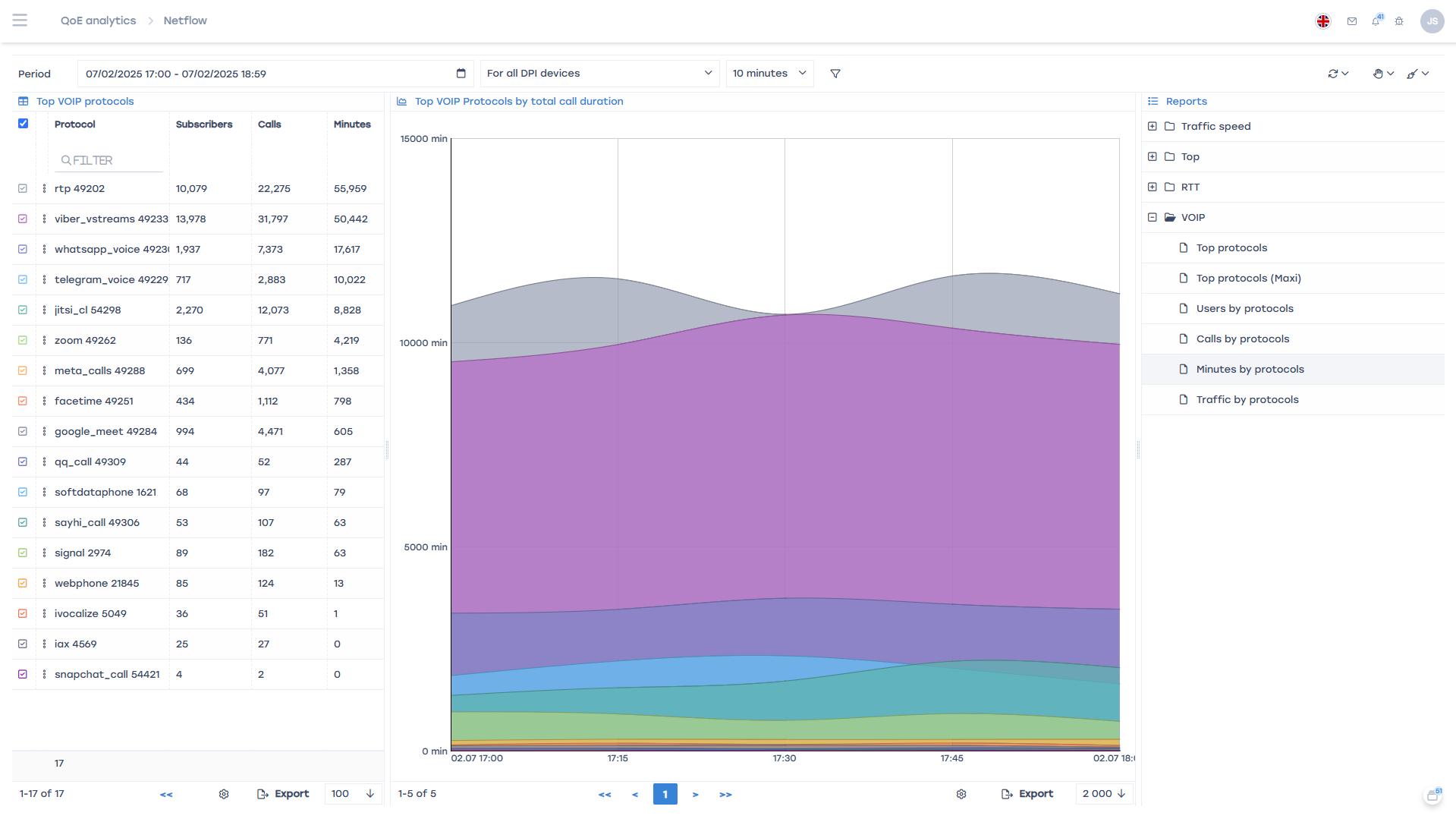Uncheck the viber_vstreams protocol checkbox
The width and height of the screenshot is (1456, 819).
(x=23, y=219)
